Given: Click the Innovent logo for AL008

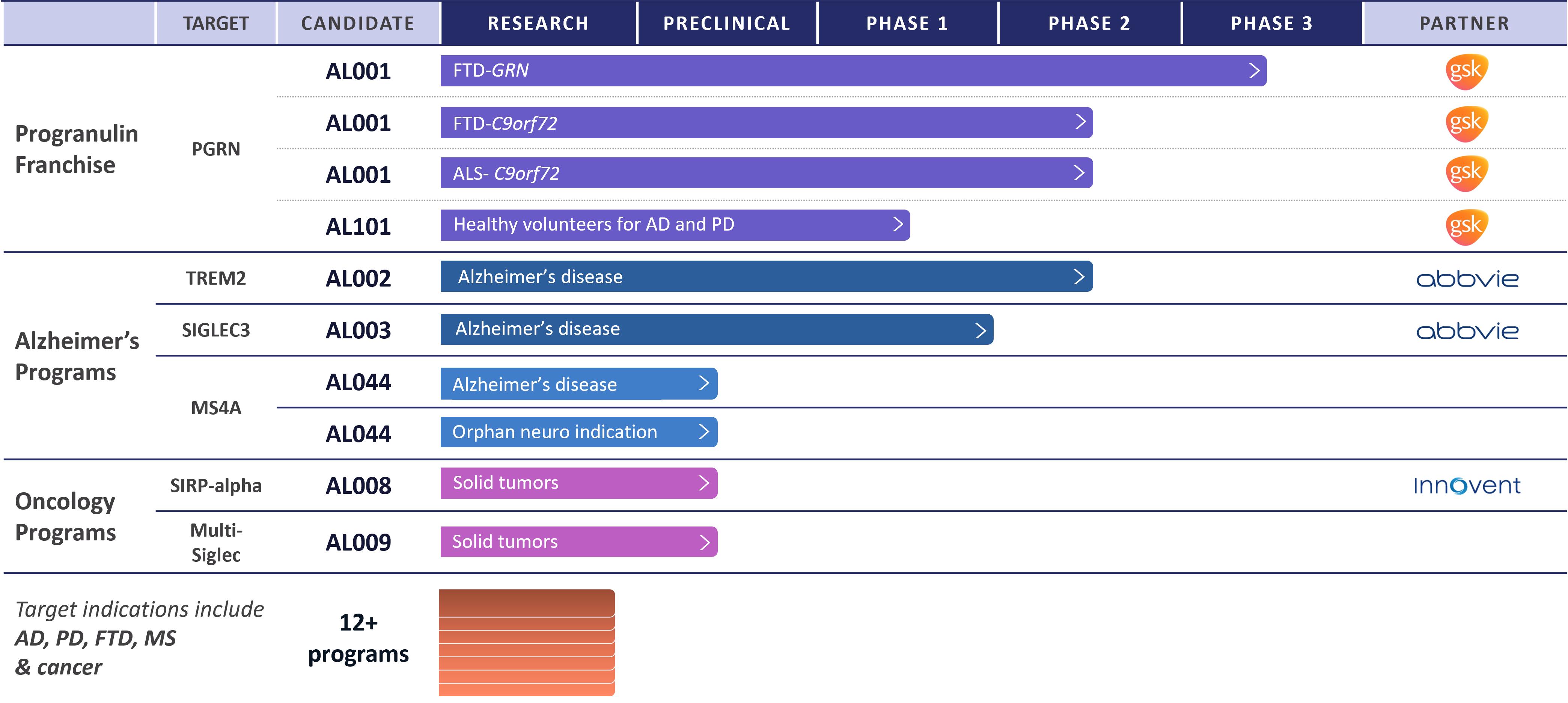Looking at the screenshot, I should coord(1466,486).
